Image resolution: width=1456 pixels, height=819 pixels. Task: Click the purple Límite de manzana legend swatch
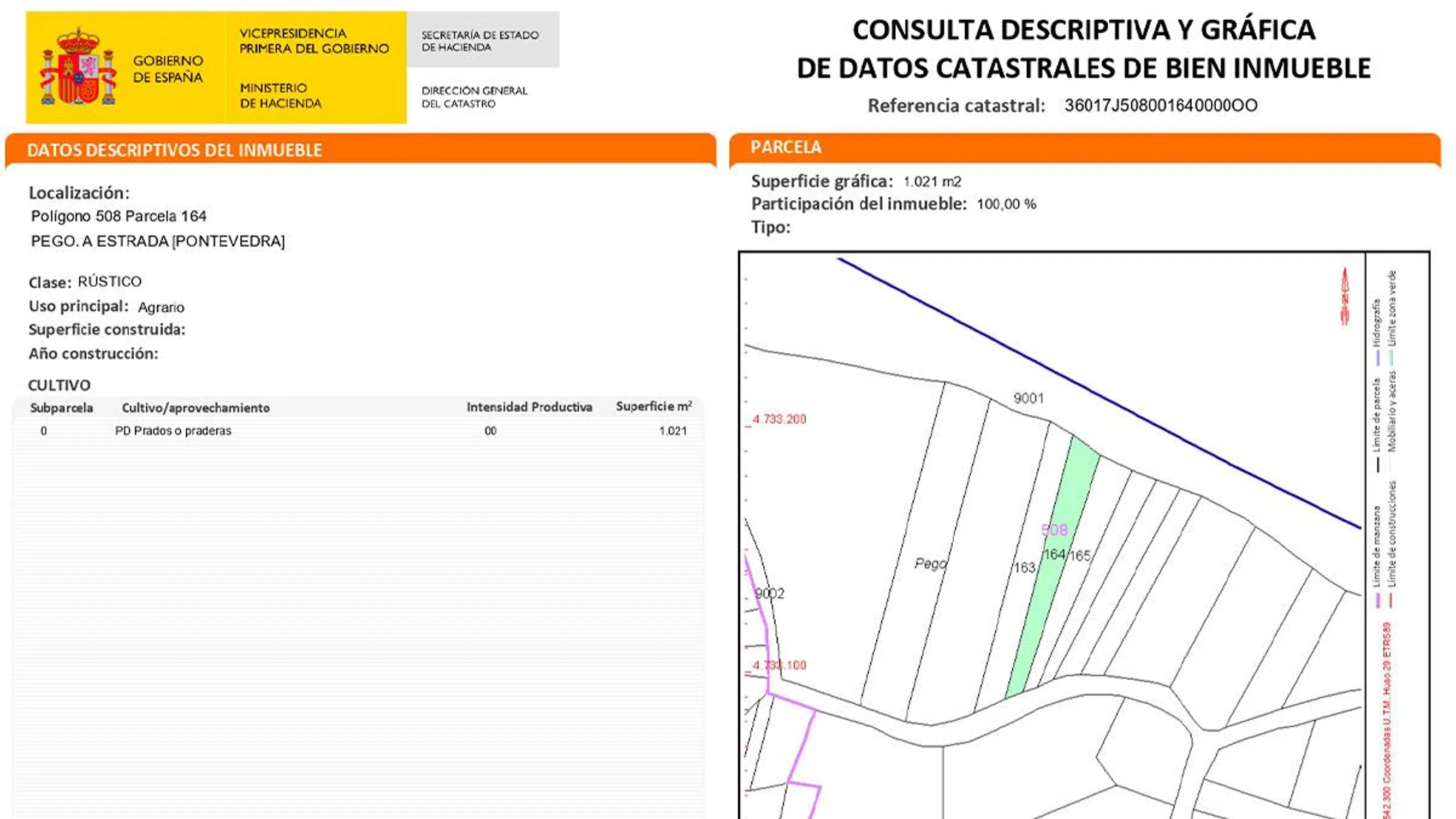coord(1377,600)
